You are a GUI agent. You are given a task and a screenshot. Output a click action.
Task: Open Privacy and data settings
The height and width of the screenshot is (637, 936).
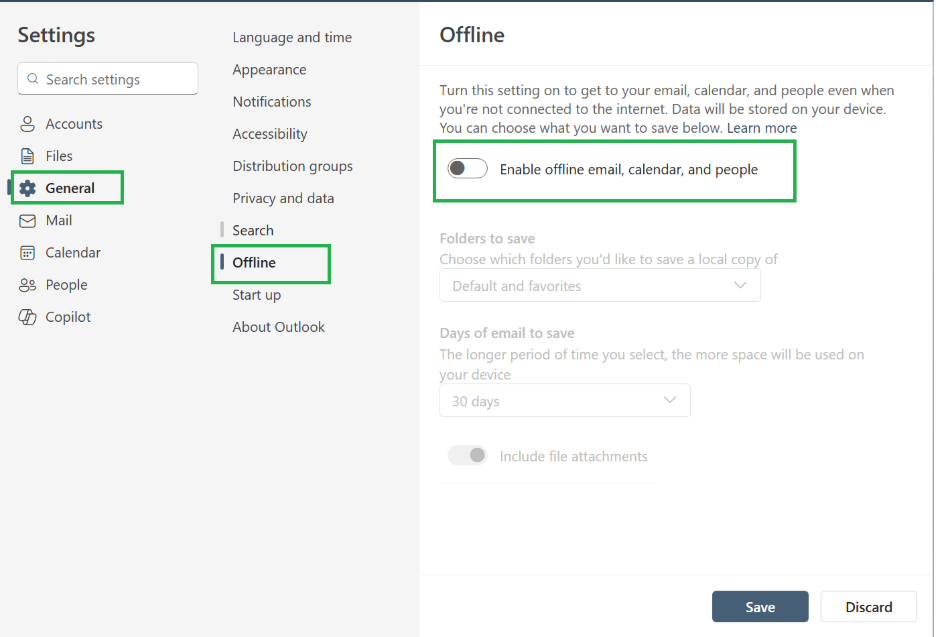point(283,198)
